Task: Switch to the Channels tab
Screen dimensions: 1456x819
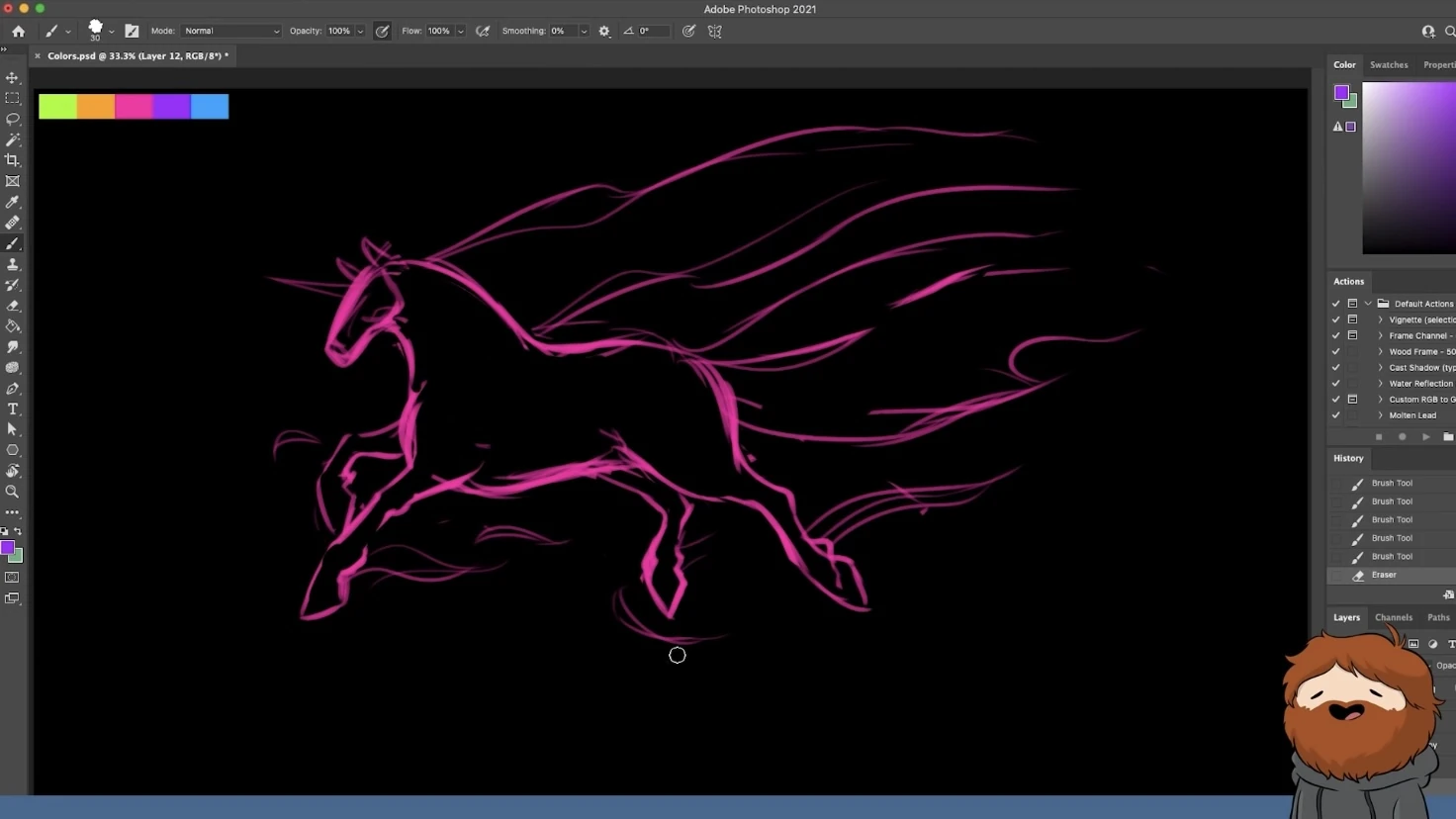Action: [x=1394, y=617]
